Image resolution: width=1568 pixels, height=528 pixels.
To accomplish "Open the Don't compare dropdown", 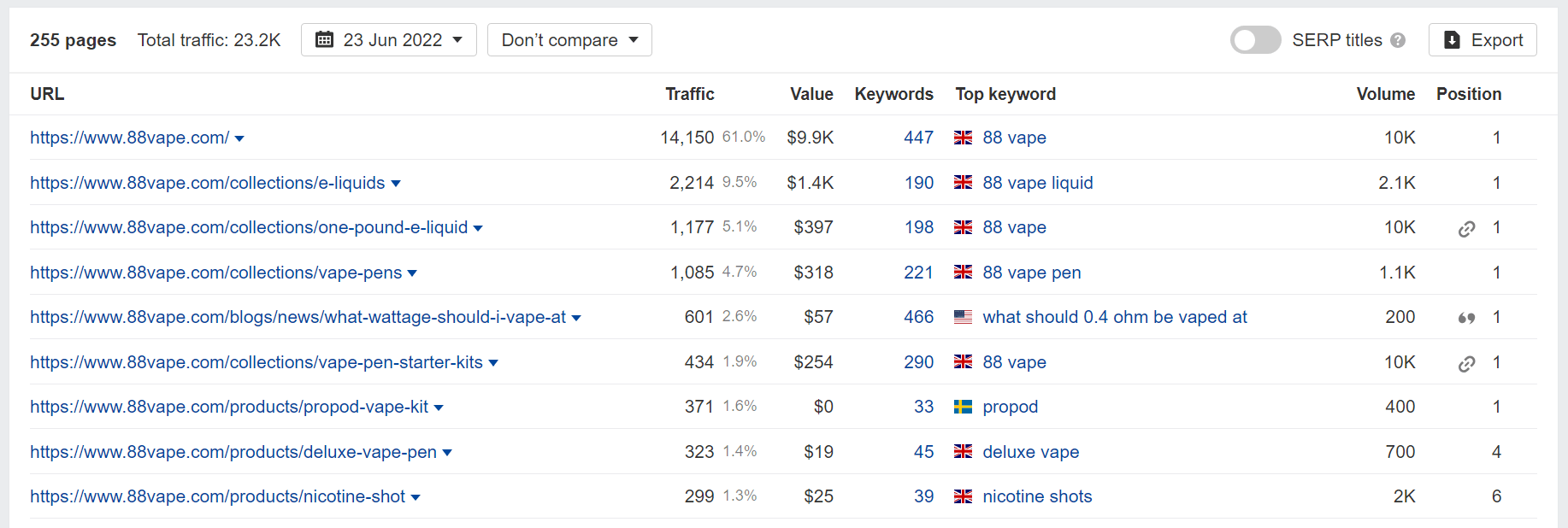I will 569,40.
